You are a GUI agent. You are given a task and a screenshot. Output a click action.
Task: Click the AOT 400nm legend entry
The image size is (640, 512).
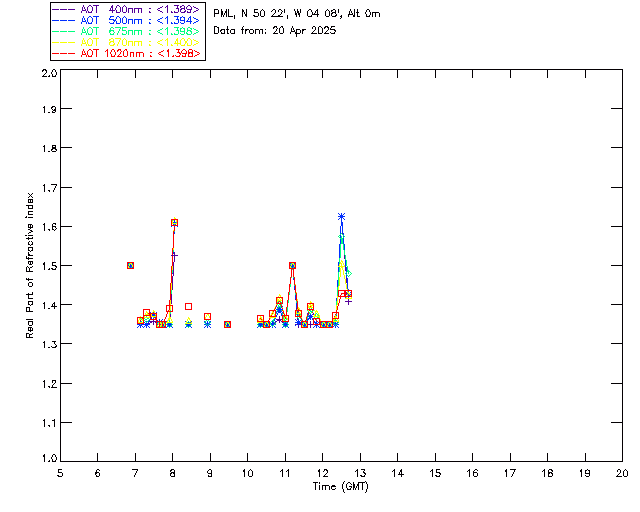tap(126, 9)
